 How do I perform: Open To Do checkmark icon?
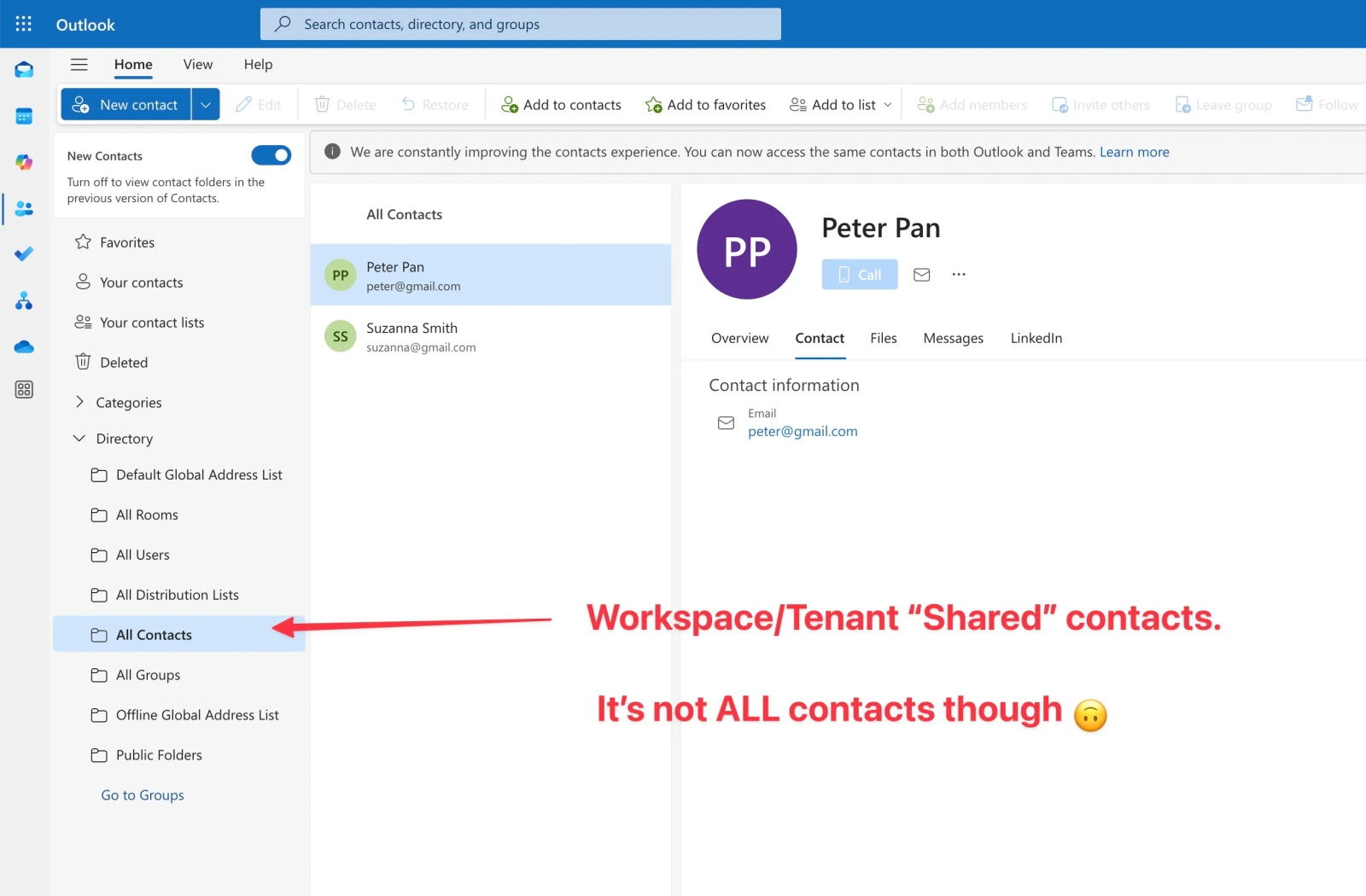[24, 254]
